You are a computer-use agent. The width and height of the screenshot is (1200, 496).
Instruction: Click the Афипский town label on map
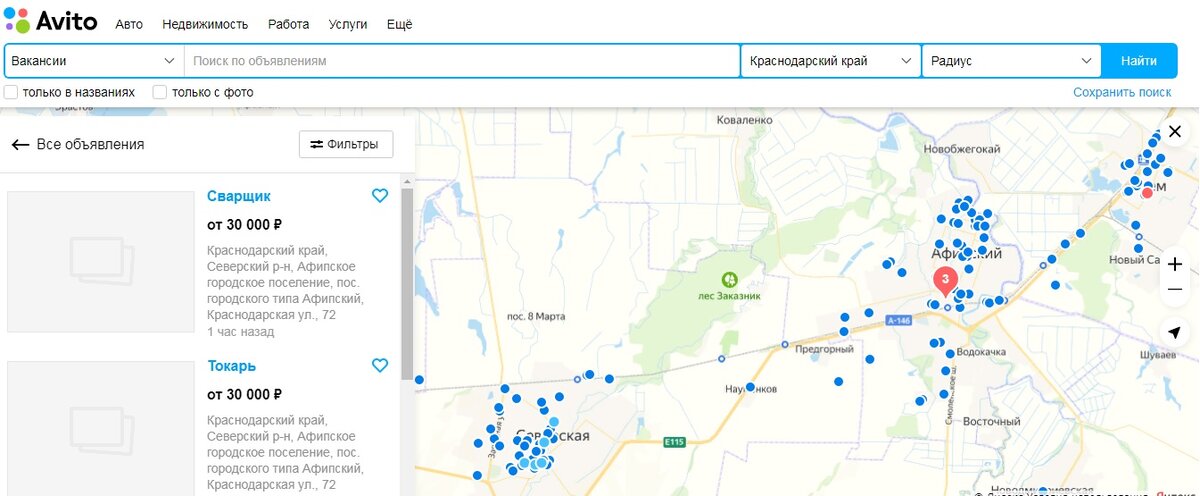coord(967,254)
